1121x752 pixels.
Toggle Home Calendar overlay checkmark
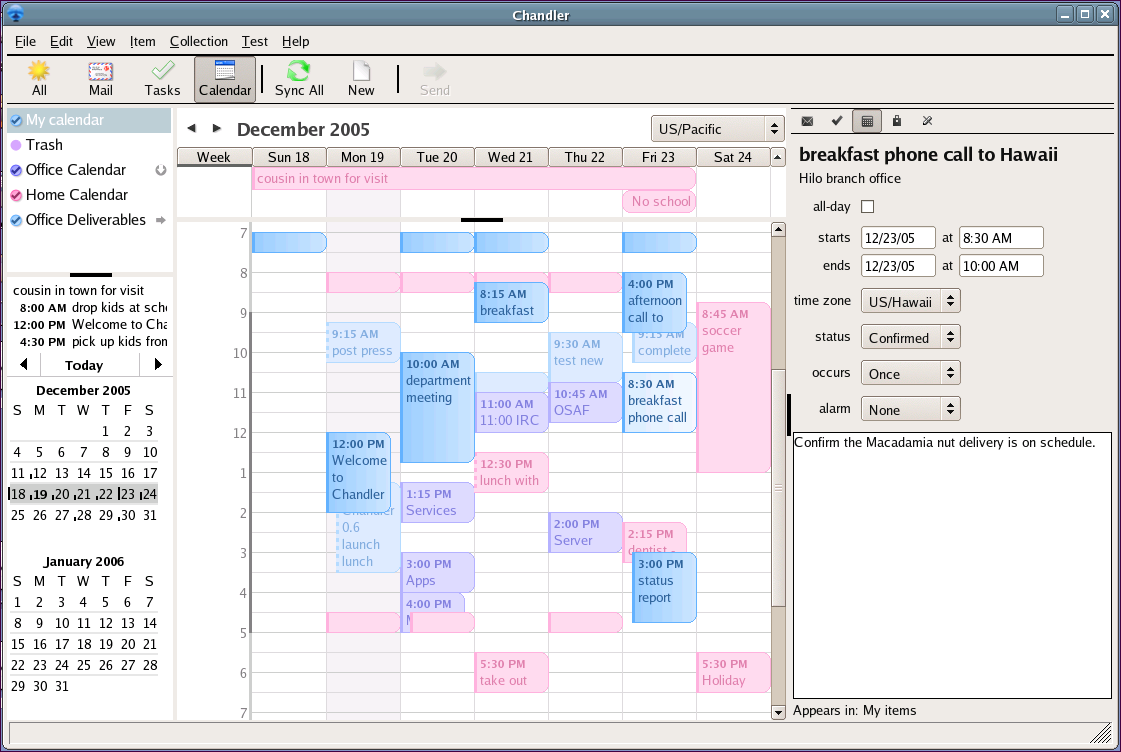(x=16, y=195)
